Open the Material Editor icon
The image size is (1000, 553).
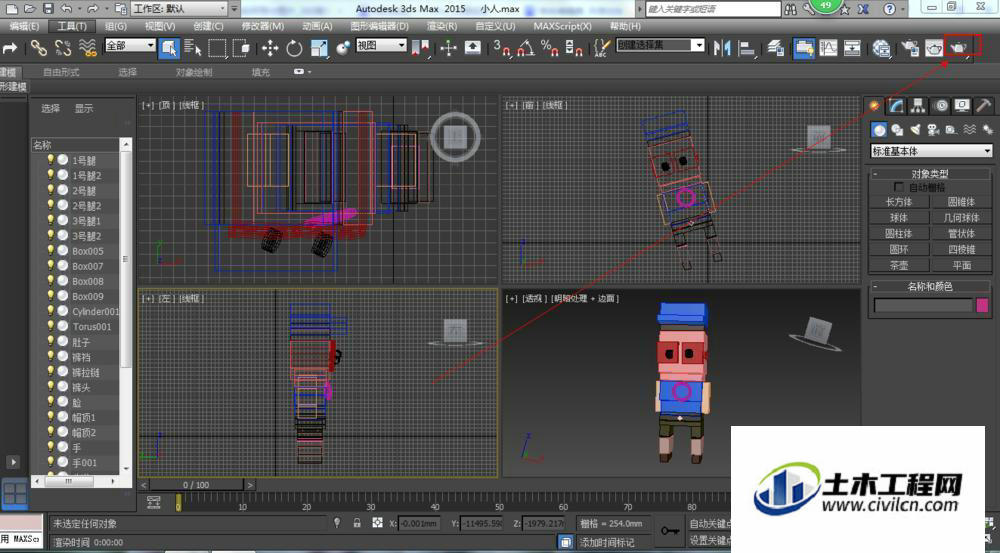881,48
